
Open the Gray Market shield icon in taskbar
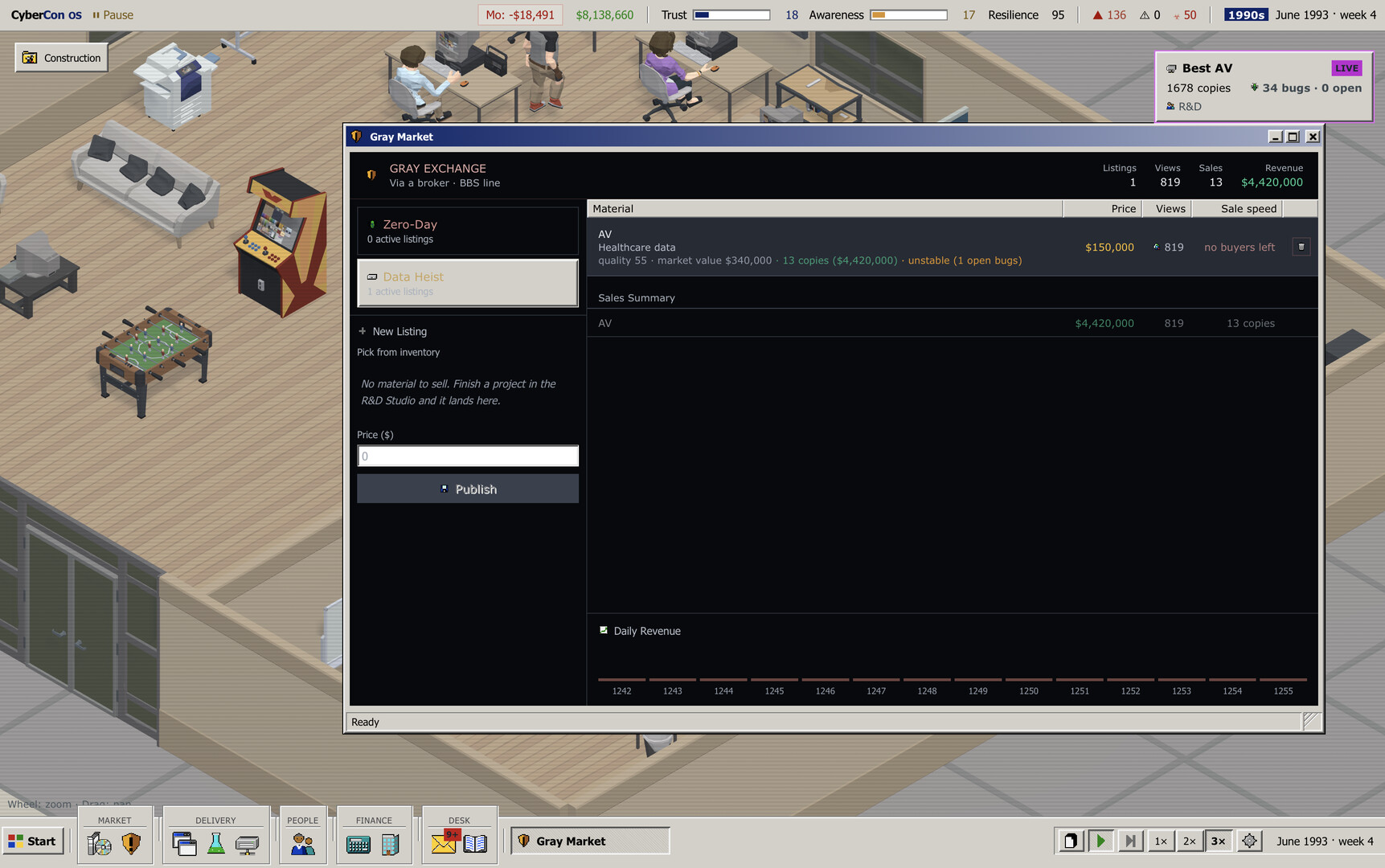[131, 843]
